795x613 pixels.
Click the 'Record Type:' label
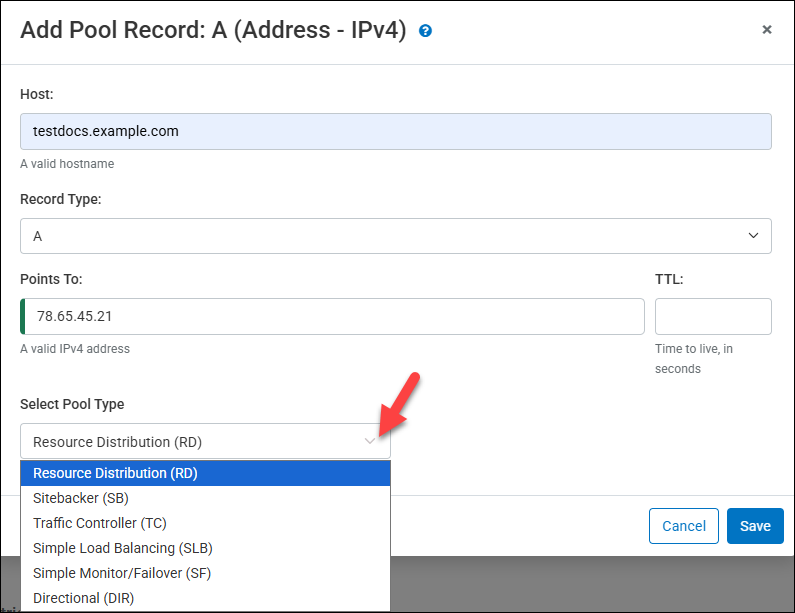tap(61, 199)
